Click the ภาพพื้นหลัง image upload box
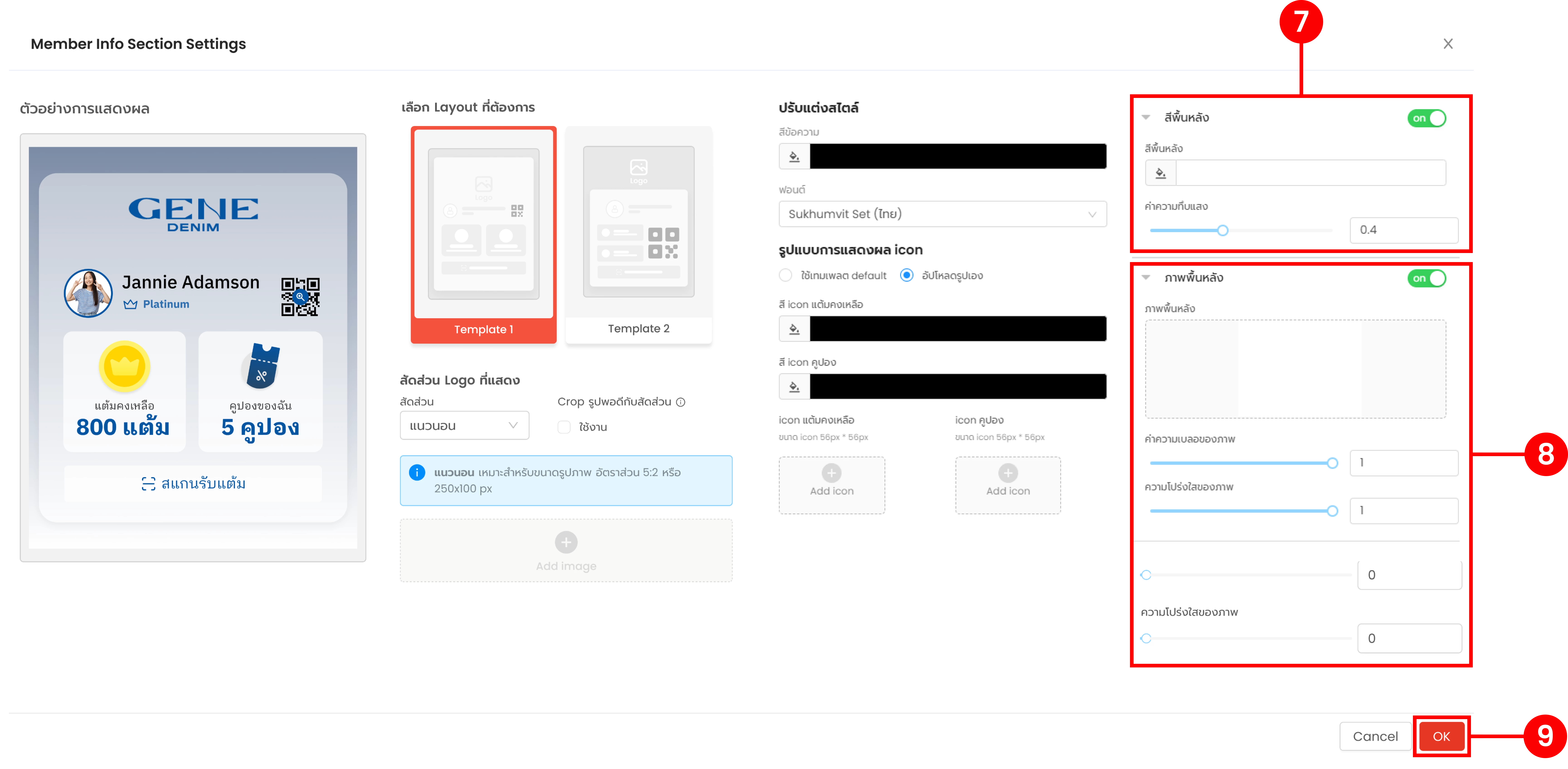This screenshot has width=1568, height=769. point(1295,369)
